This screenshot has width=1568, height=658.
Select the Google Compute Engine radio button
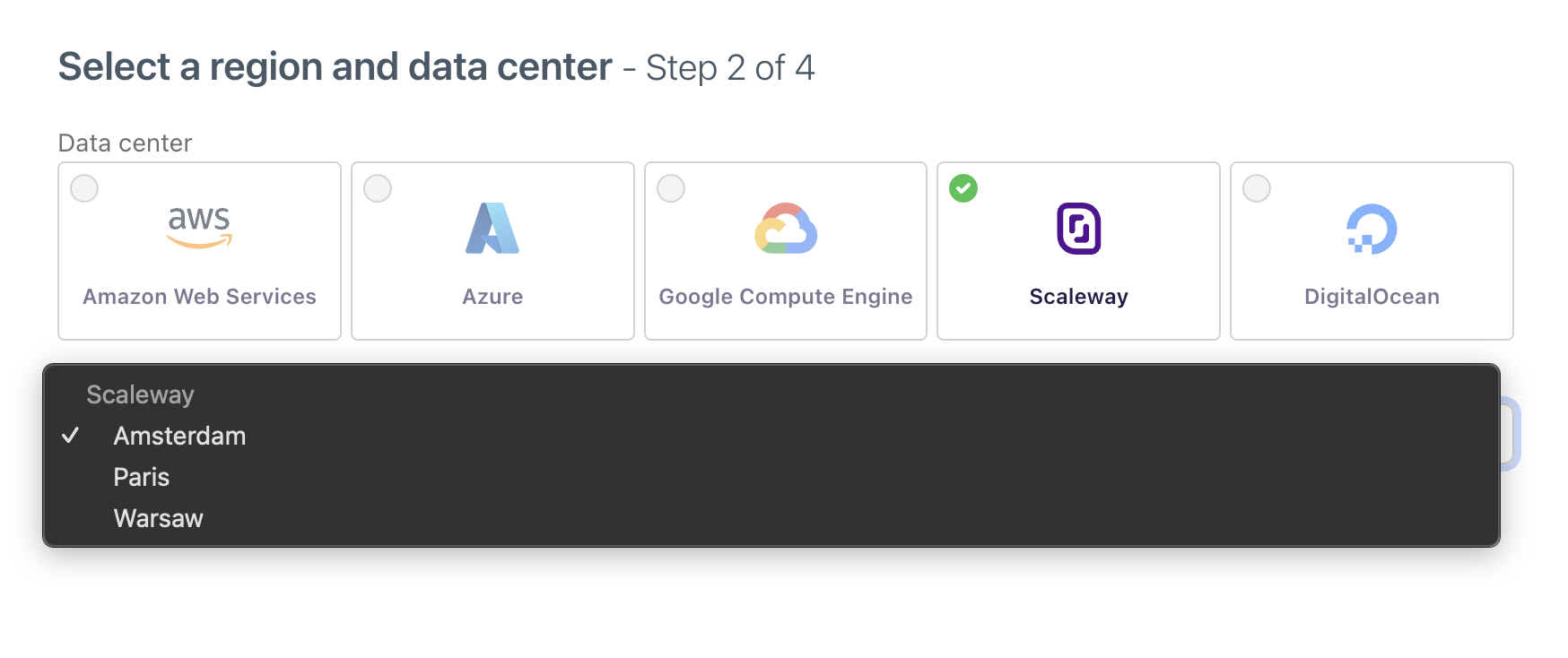[671, 188]
